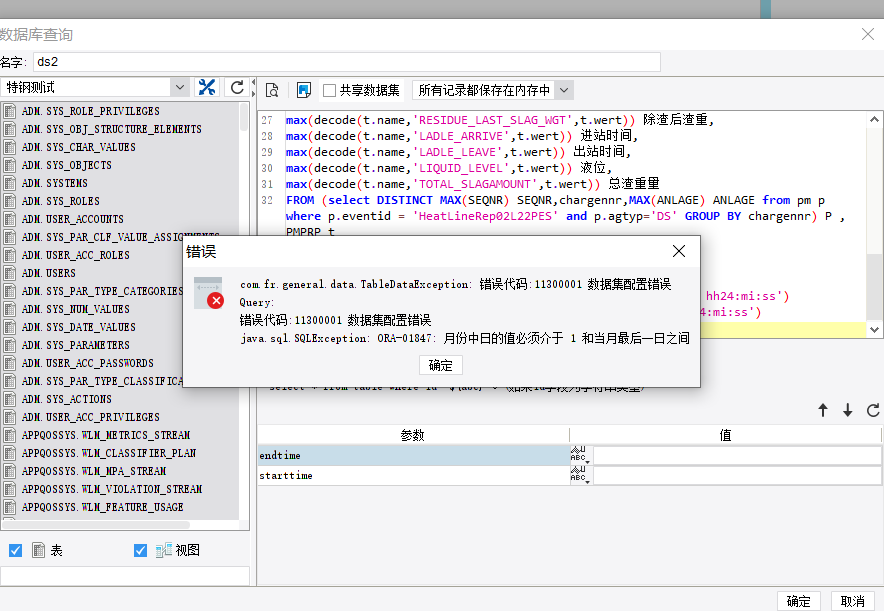Click the 取消 cancel button
Screen dimensions: 884x611
852,601
